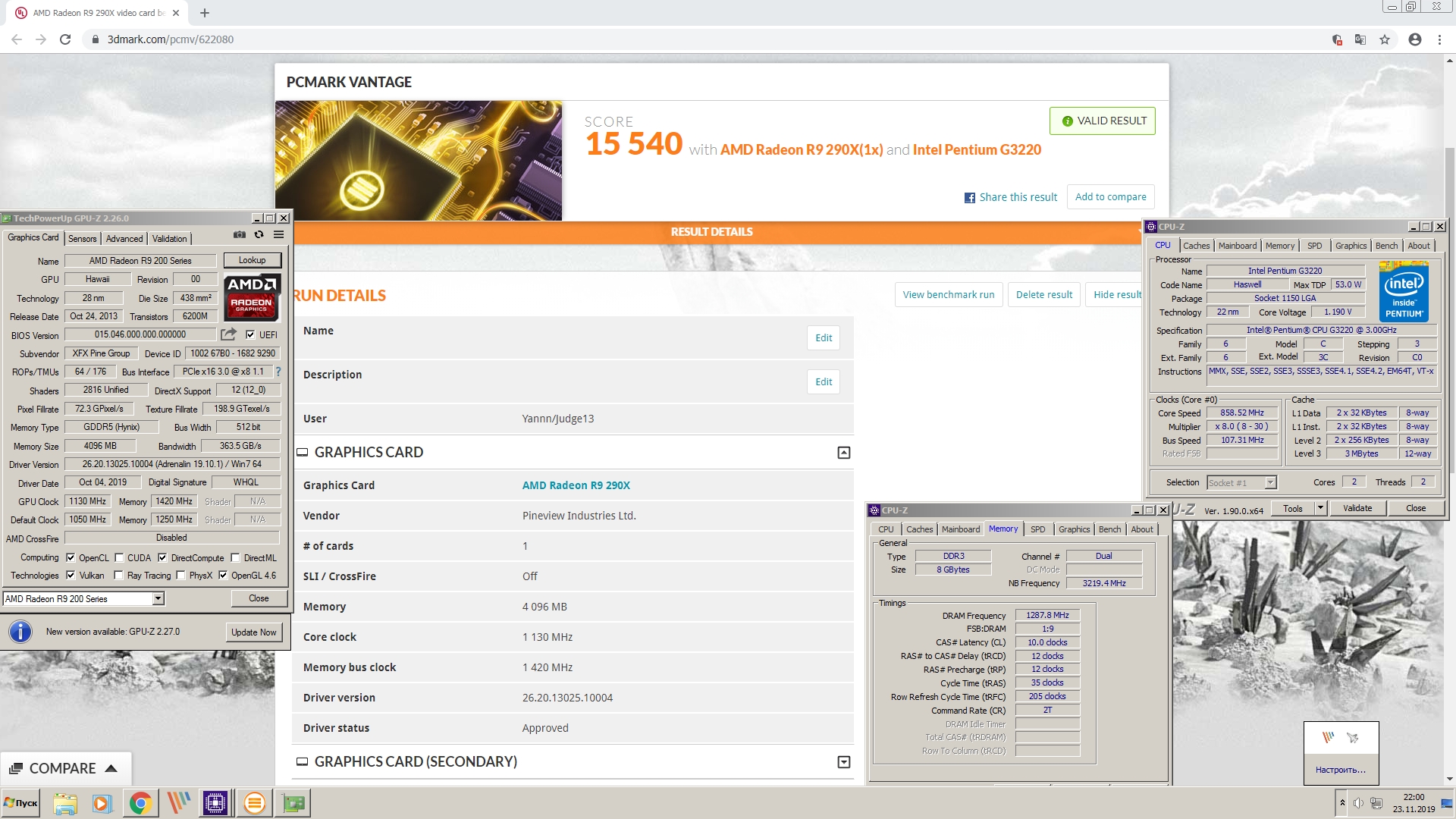The width and height of the screenshot is (1456, 819).
Task: Click Update Now in GPU-Z
Action: (x=254, y=632)
